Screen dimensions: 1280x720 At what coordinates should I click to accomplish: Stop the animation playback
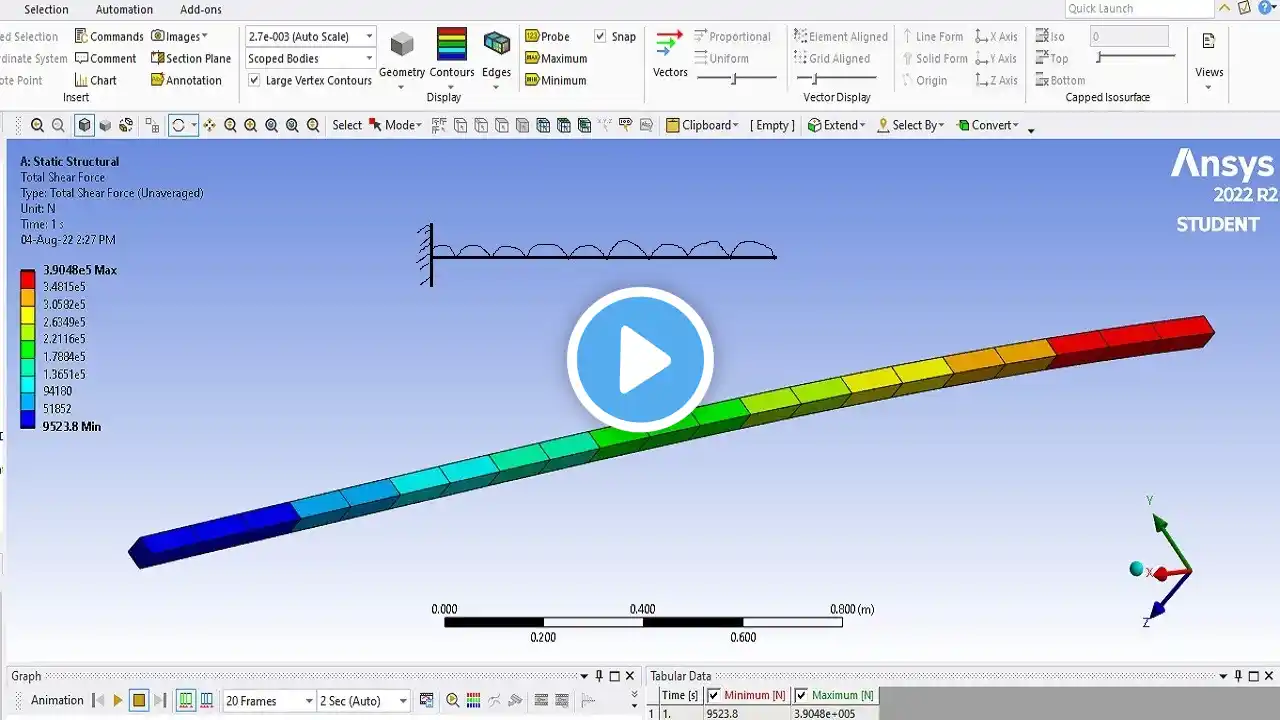[139, 701]
